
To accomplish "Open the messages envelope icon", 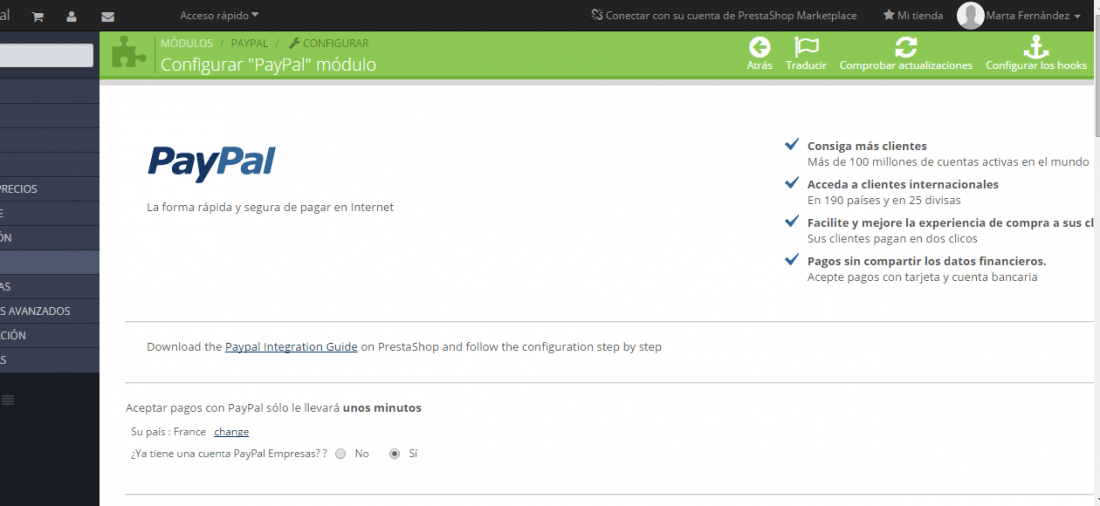I will pyautogui.click(x=107, y=16).
